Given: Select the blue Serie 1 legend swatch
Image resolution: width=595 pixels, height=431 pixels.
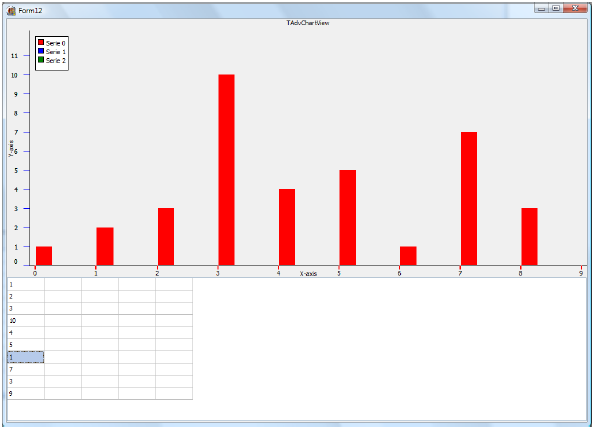Looking at the screenshot, I should click(x=41, y=51).
